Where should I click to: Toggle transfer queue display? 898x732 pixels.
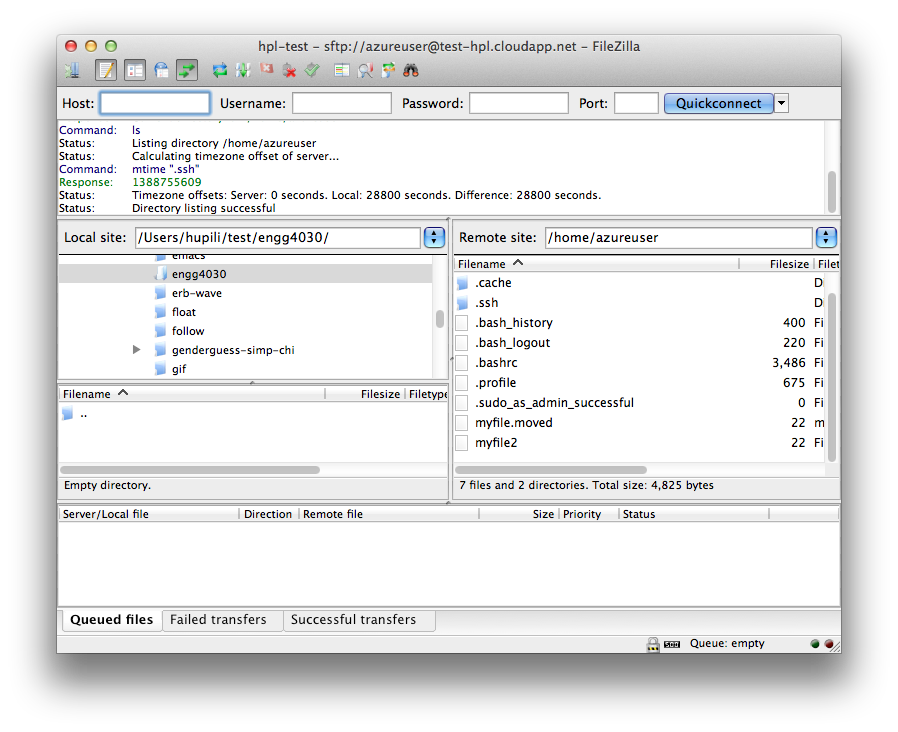point(187,70)
